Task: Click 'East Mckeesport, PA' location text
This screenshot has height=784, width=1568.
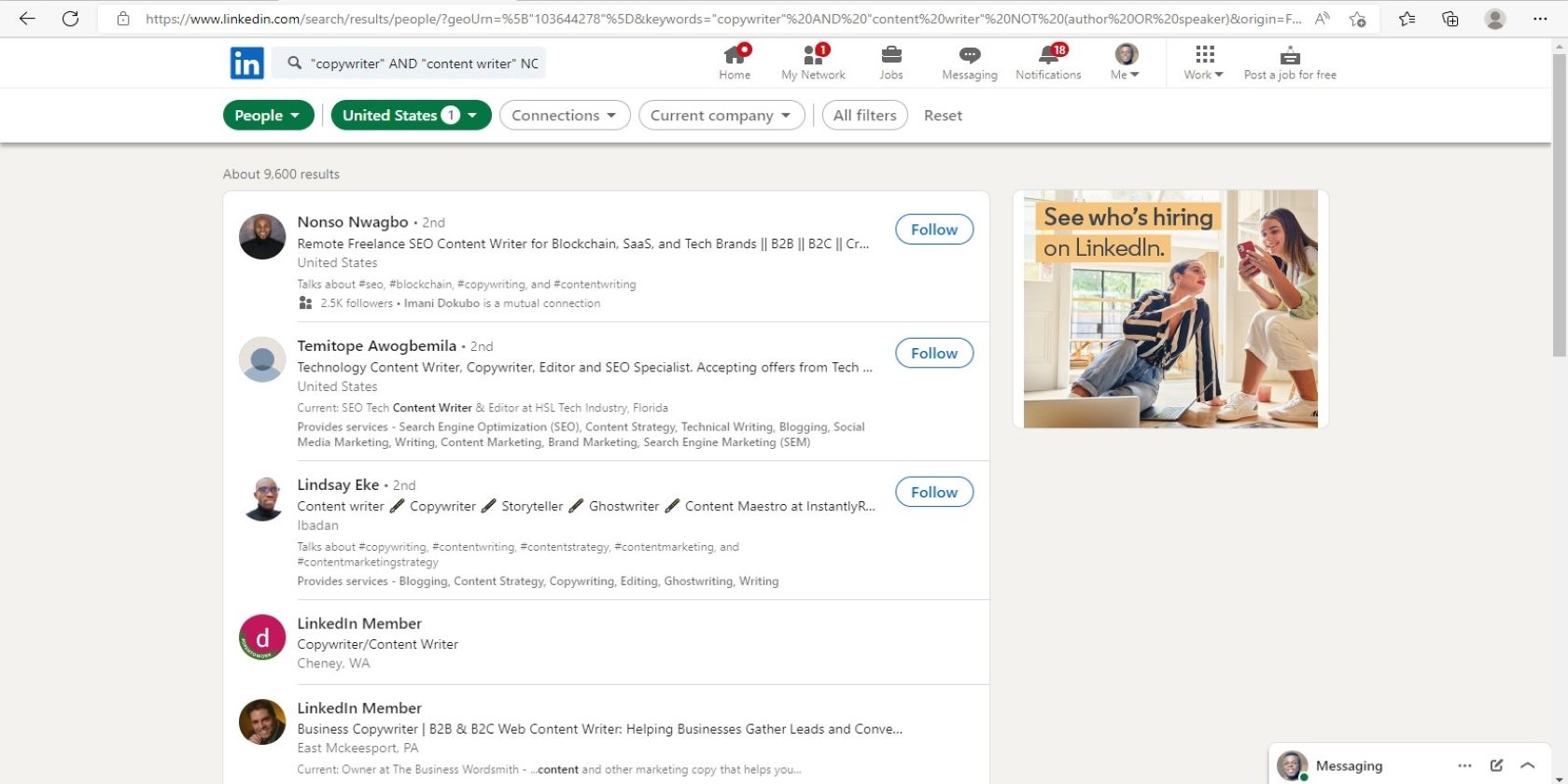Action: 357,749
